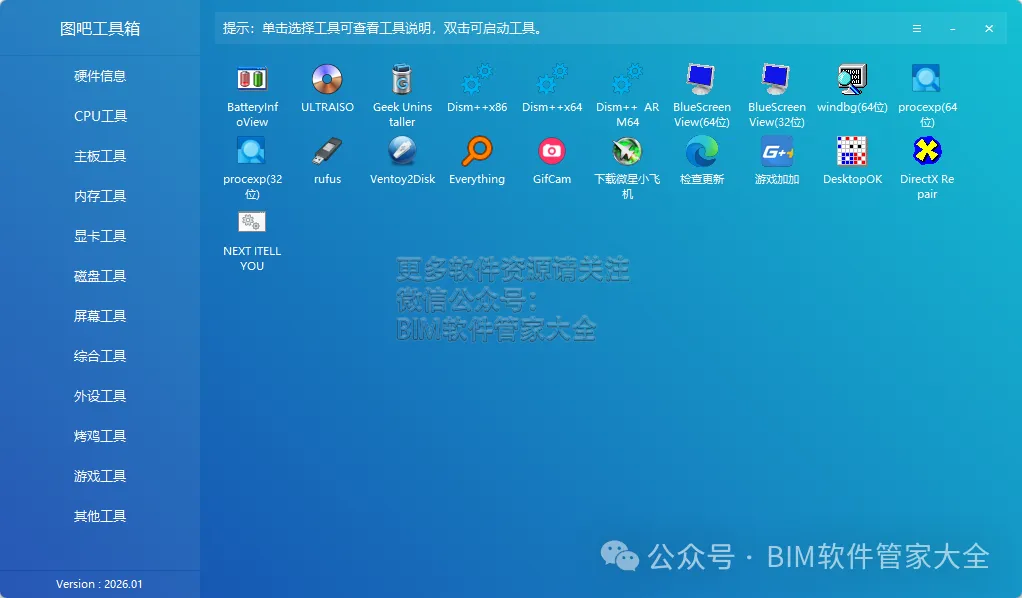Switch to 烤鸡工具 category
The height and width of the screenshot is (598, 1022).
tap(100, 436)
